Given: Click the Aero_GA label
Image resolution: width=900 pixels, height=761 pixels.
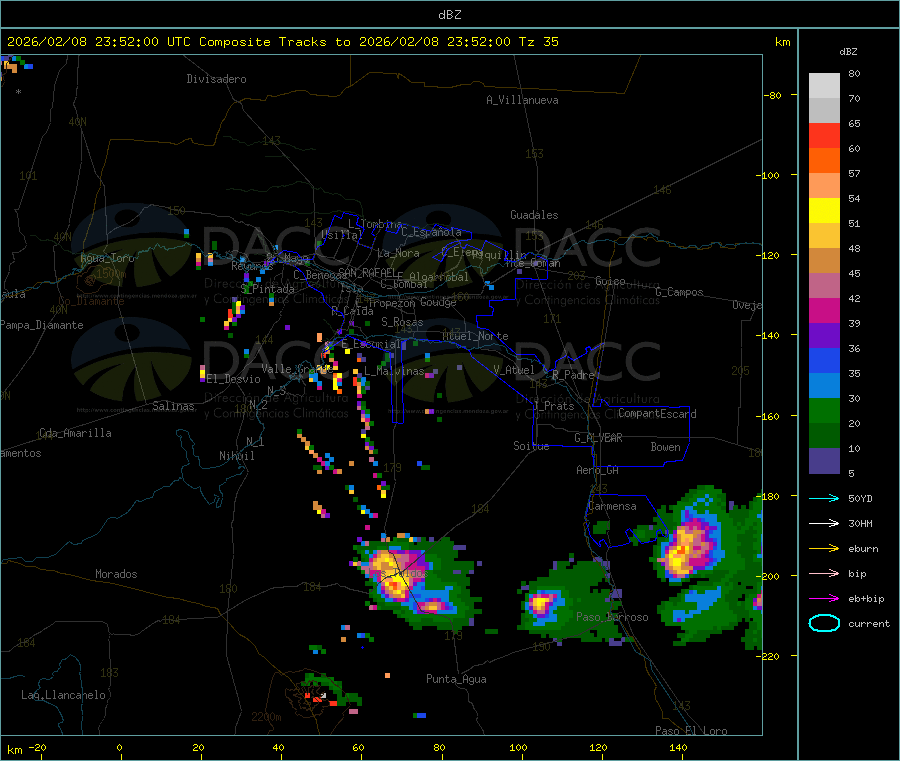Looking at the screenshot, I should click(598, 470).
